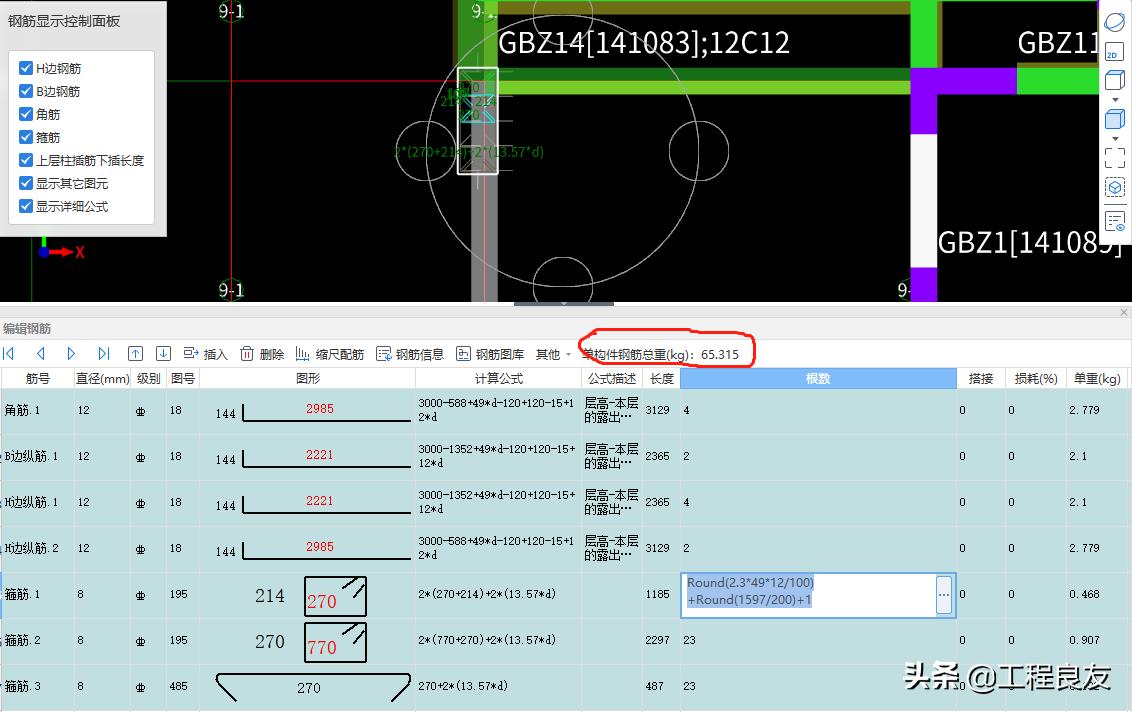The height and width of the screenshot is (712, 1132).
Task: Click 级别 column header
Action: pos(149,378)
